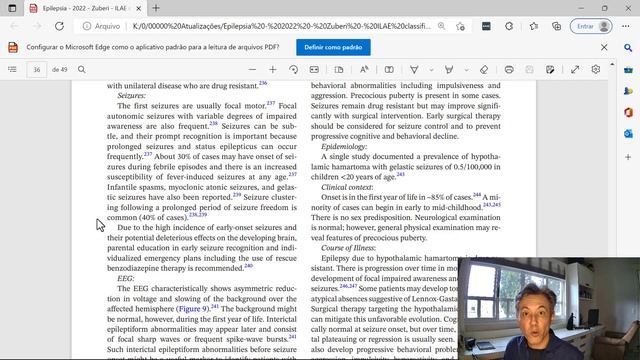Open the Collections panel
Screen dimensions: 640x360
point(556,26)
